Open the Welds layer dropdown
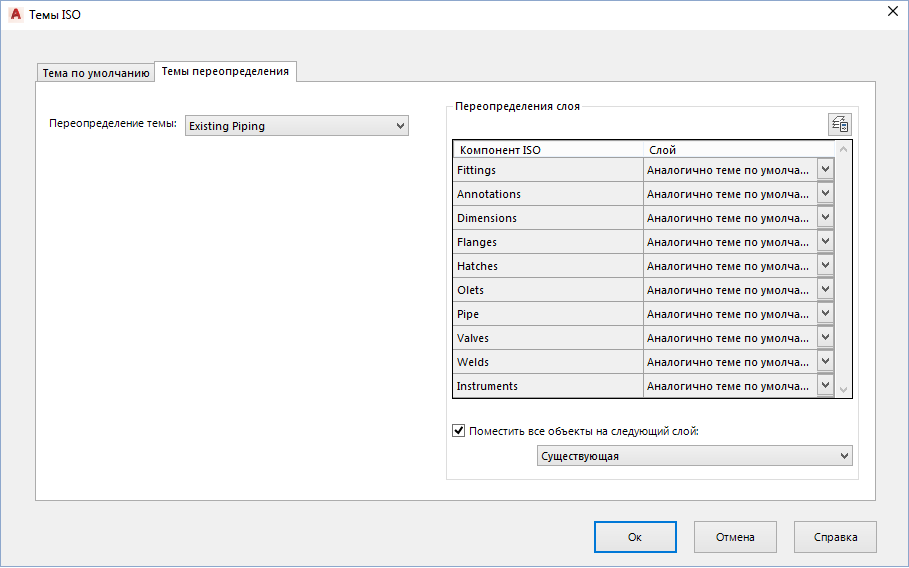The width and height of the screenshot is (909, 568). click(x=825, y=362)
